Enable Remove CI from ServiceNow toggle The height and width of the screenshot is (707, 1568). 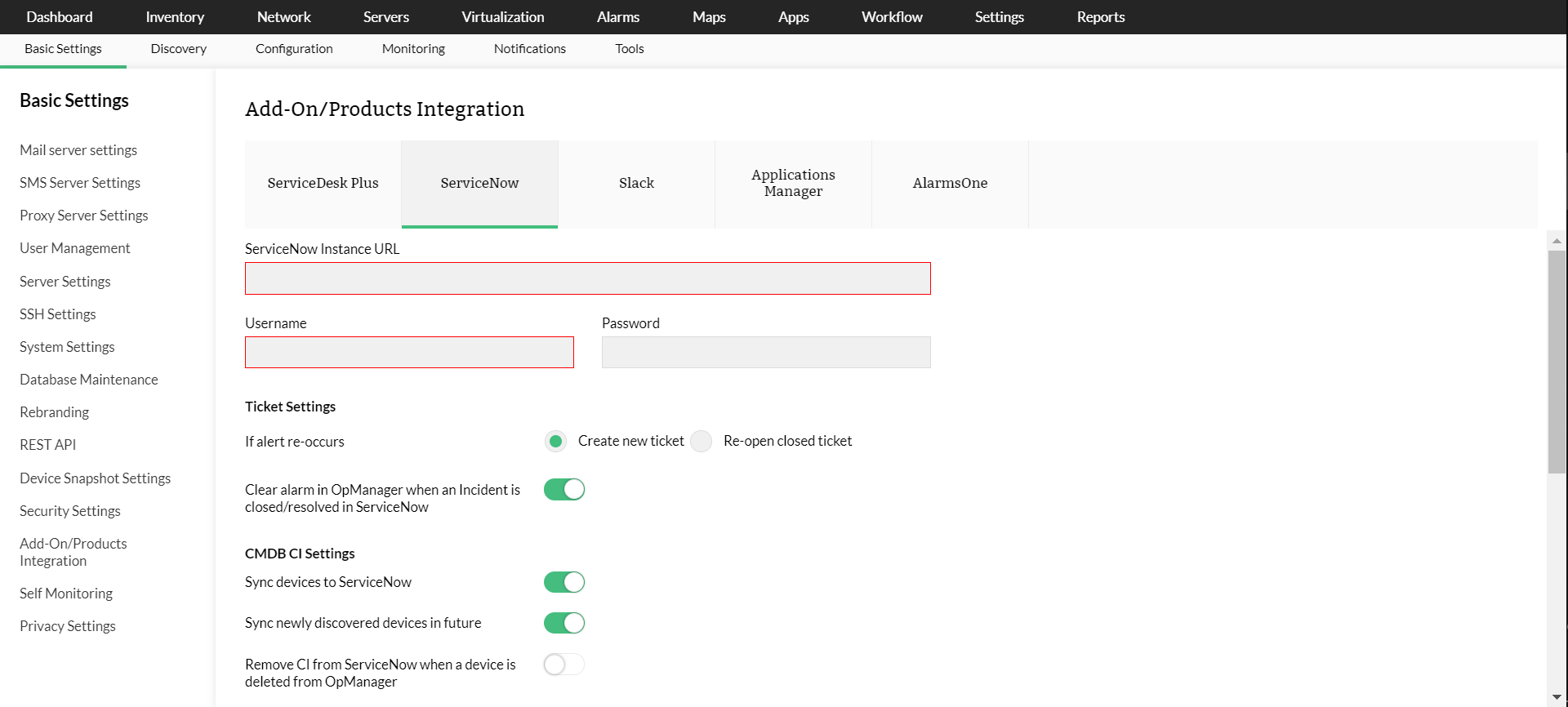pyautogui.click(x=564, y=665)
